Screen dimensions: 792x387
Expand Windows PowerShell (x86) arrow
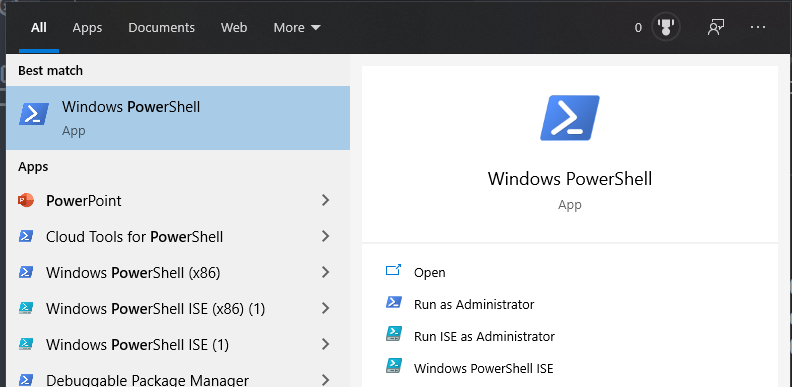pyautogui.click(x=325, y=272)
